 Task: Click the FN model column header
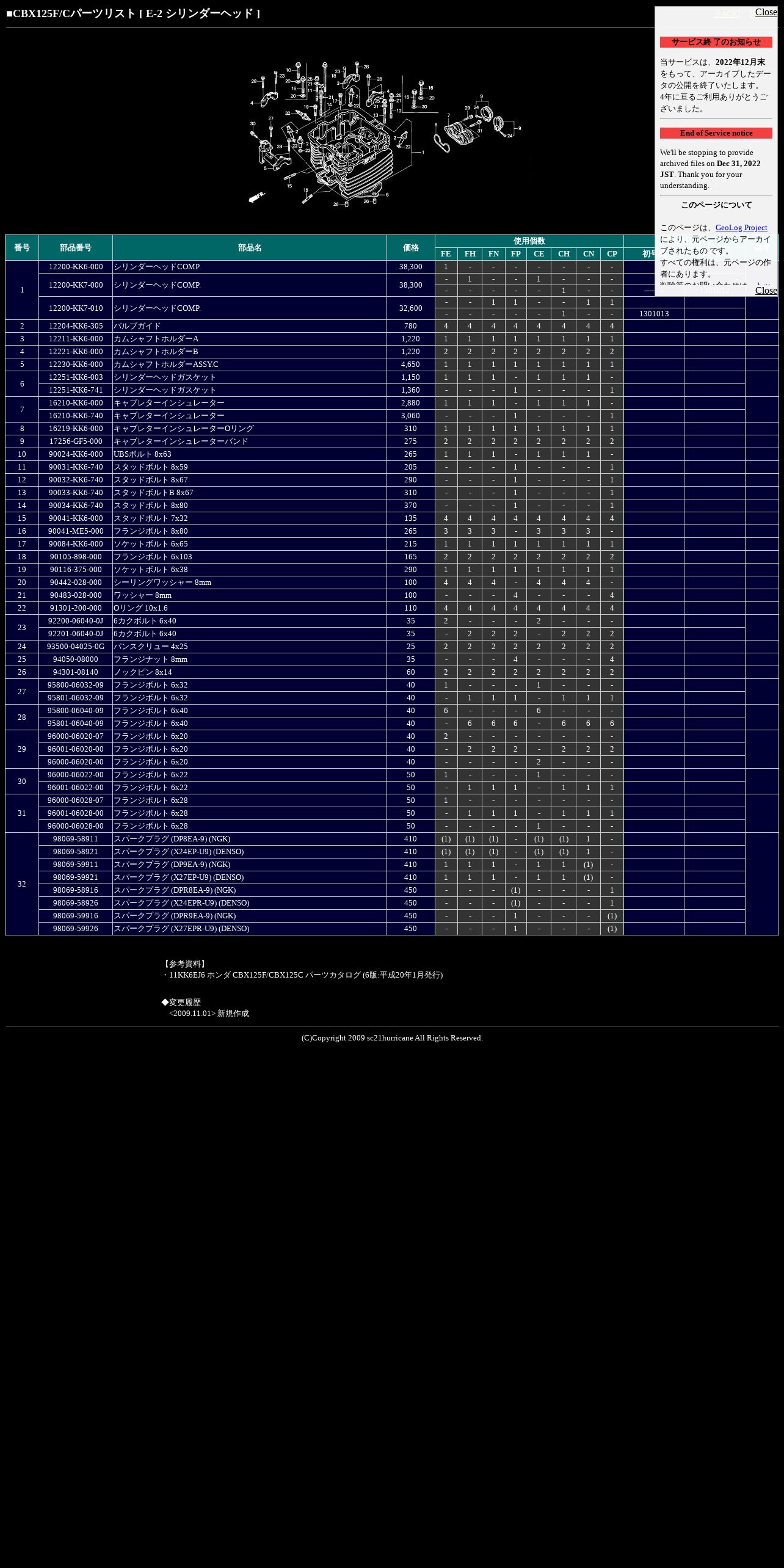coord(493,254)
